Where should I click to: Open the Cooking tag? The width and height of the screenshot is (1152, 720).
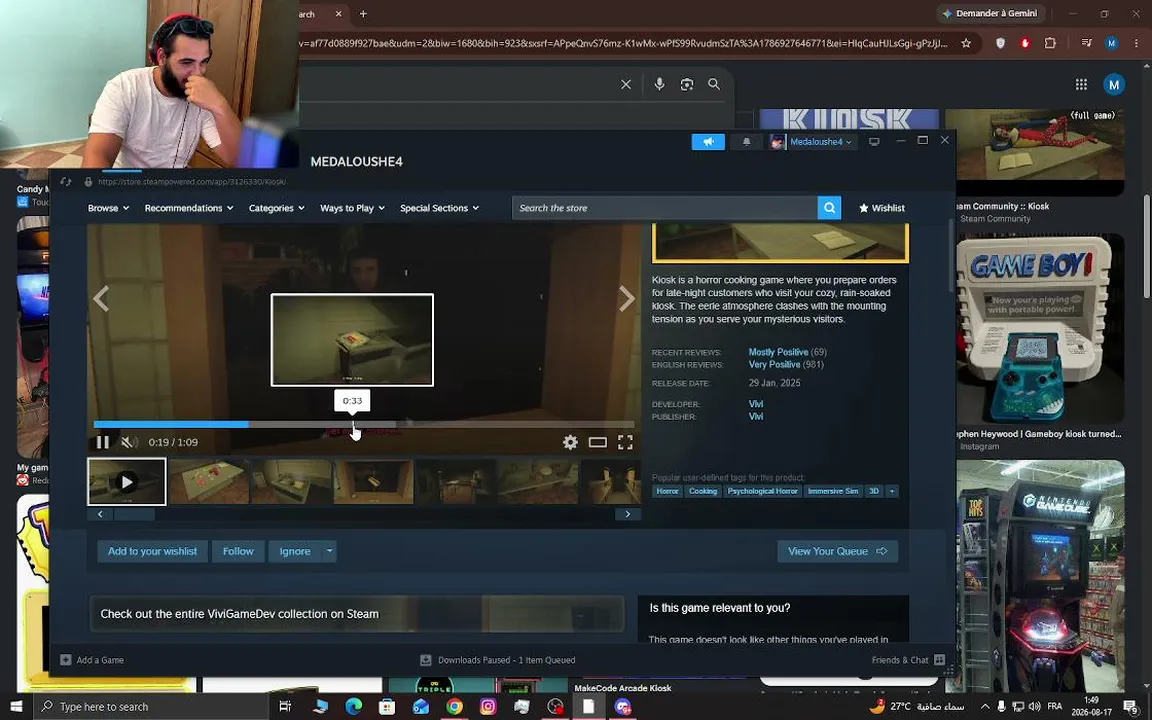pos(702,491)
